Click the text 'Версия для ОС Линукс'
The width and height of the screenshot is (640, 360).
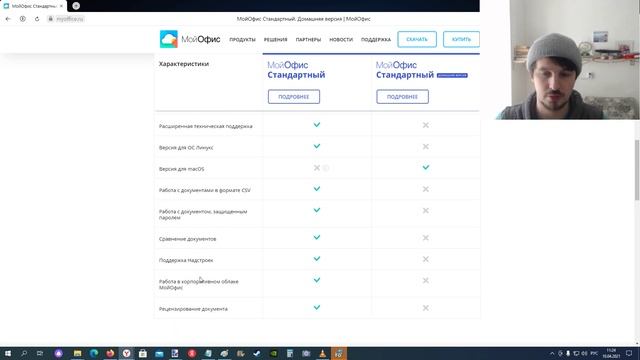coord(186,148)
